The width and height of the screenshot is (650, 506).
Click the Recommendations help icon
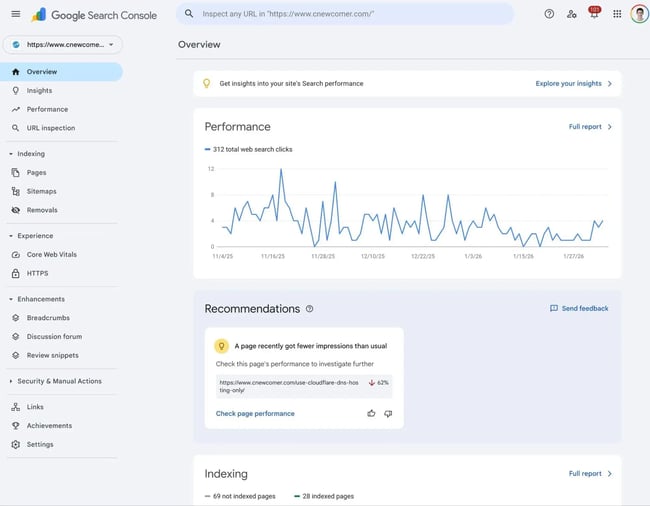pos(310,309)
